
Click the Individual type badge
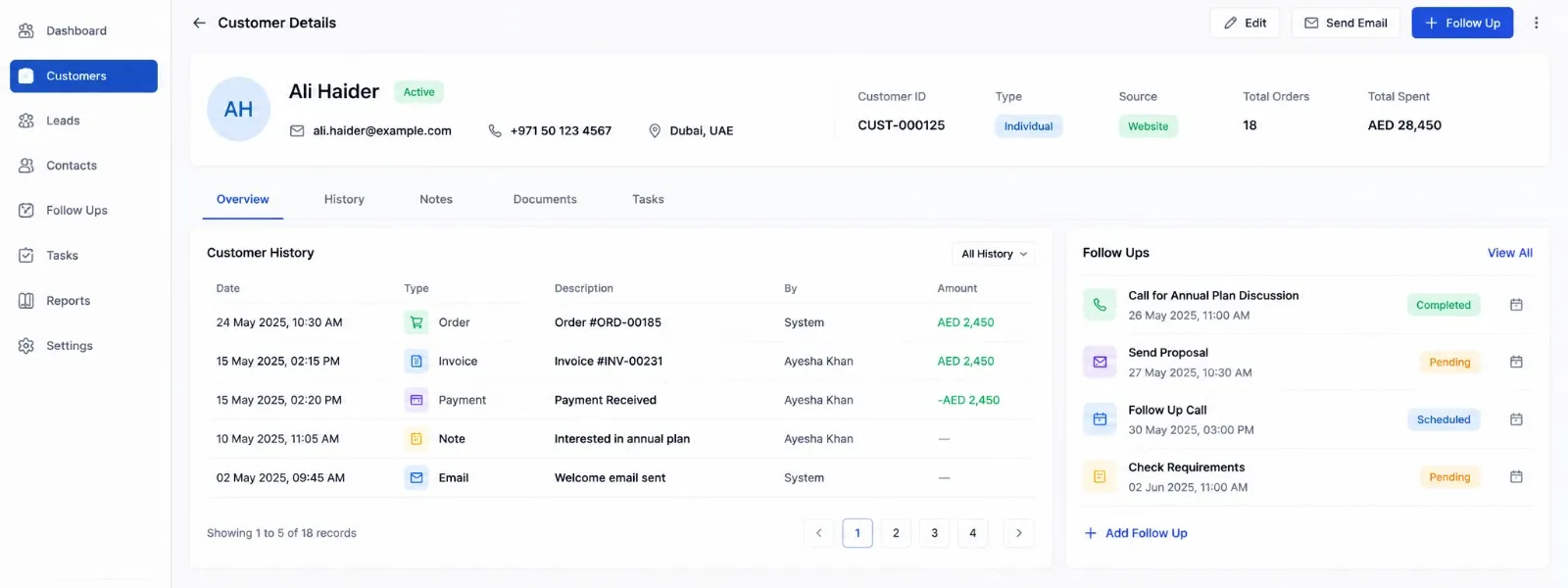(x=1028, y=126)
